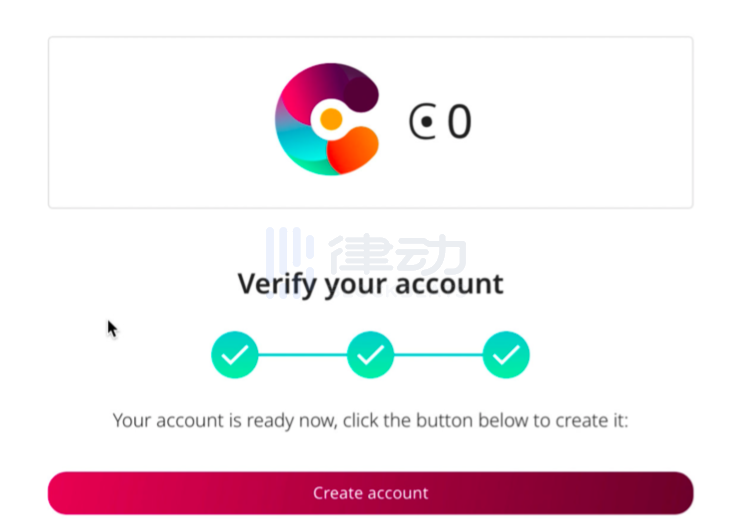Screen dimensions: 733x527
Task: Click the orange dot inside the logo
Action: (x=331, y=119)
